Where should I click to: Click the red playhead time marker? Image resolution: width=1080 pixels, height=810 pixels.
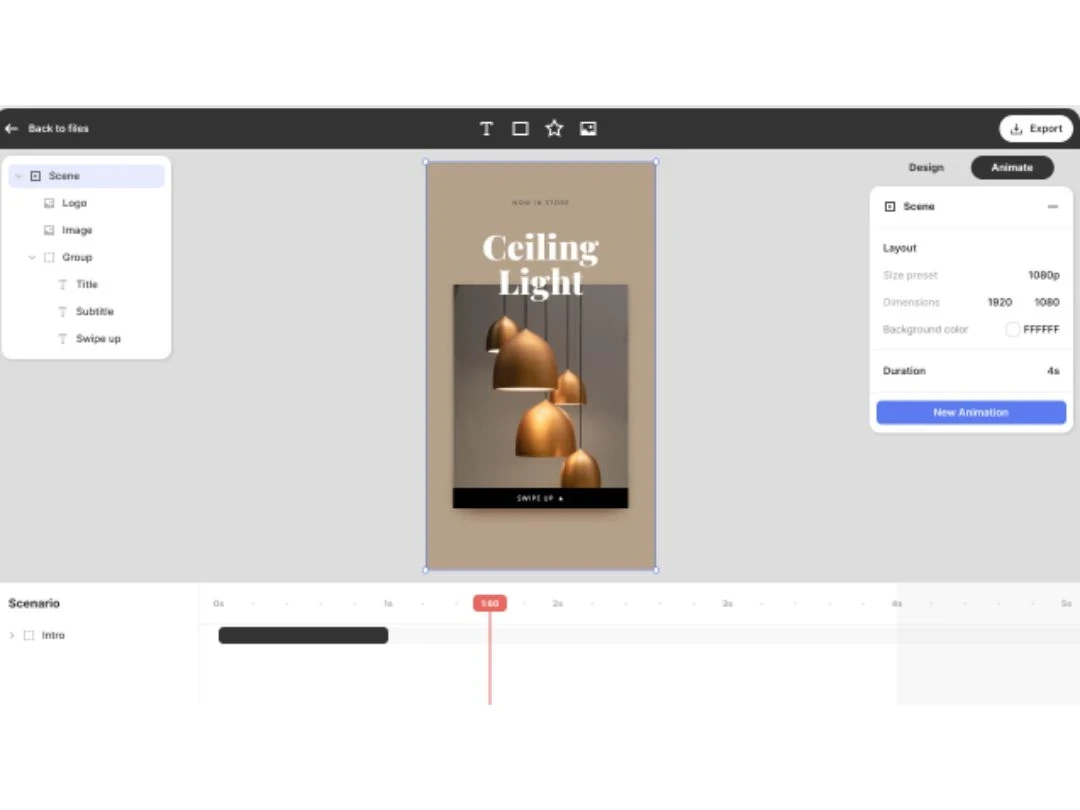coord(490,603)
